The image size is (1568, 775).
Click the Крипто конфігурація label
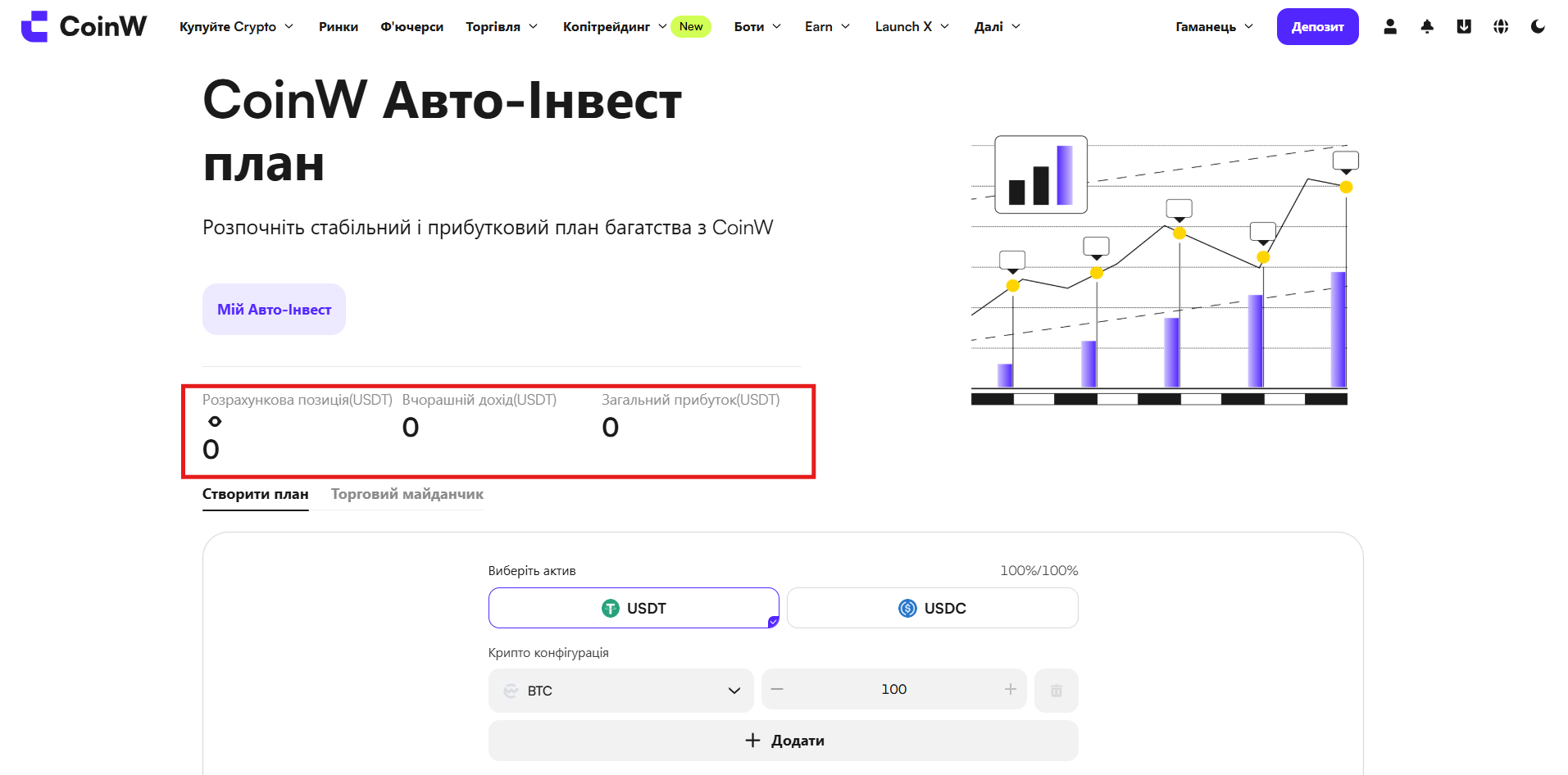pyautogui.click(x=548, y=652)
